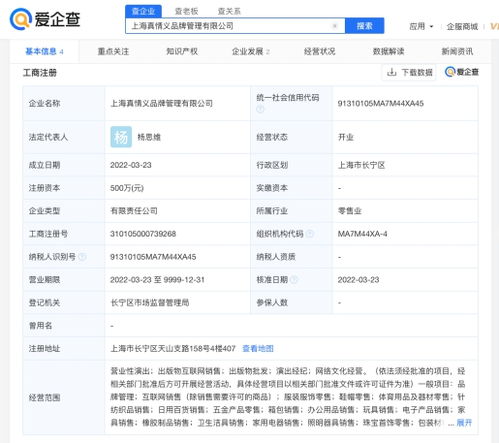The height and width of the screenshot is (443, 499).
Task: Click the info icon beside 纳税人识别号
Action: [x=82, y=257]
